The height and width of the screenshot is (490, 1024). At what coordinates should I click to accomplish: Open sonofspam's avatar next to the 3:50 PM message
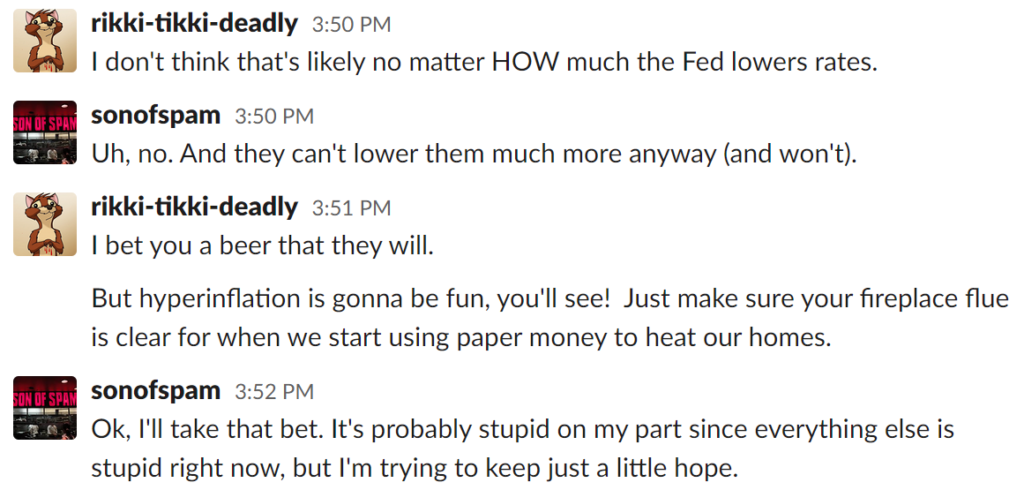(x=45, y=132)
